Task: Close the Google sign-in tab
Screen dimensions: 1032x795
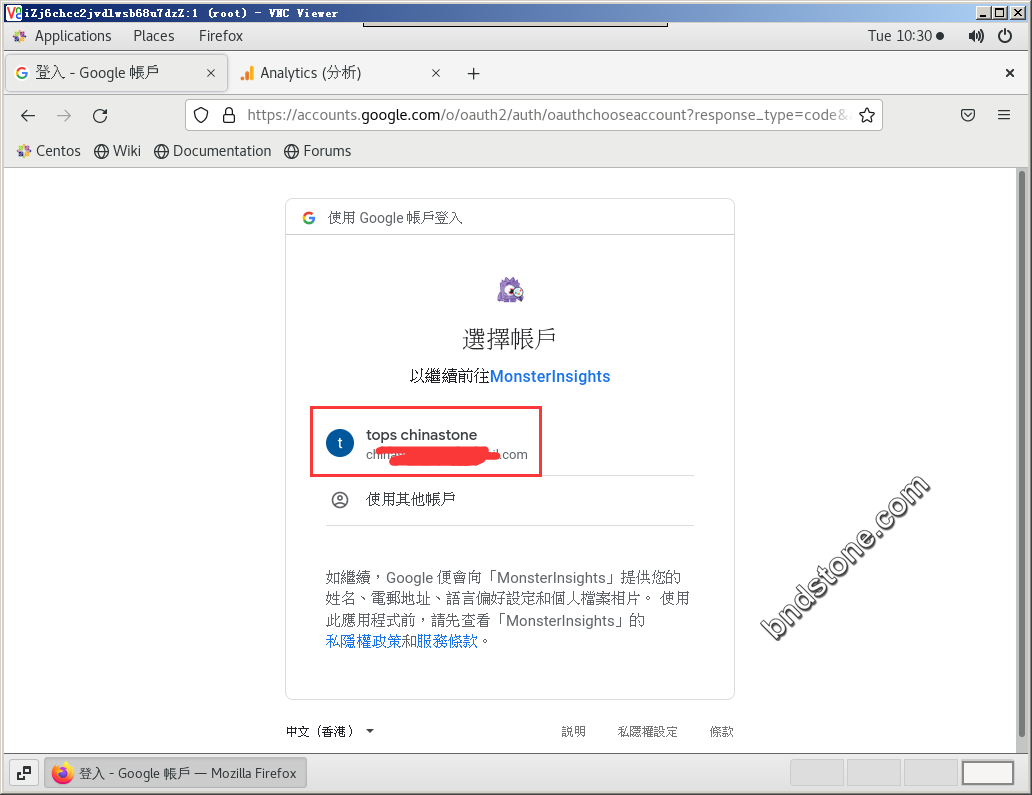Action: tap(211, 73)
